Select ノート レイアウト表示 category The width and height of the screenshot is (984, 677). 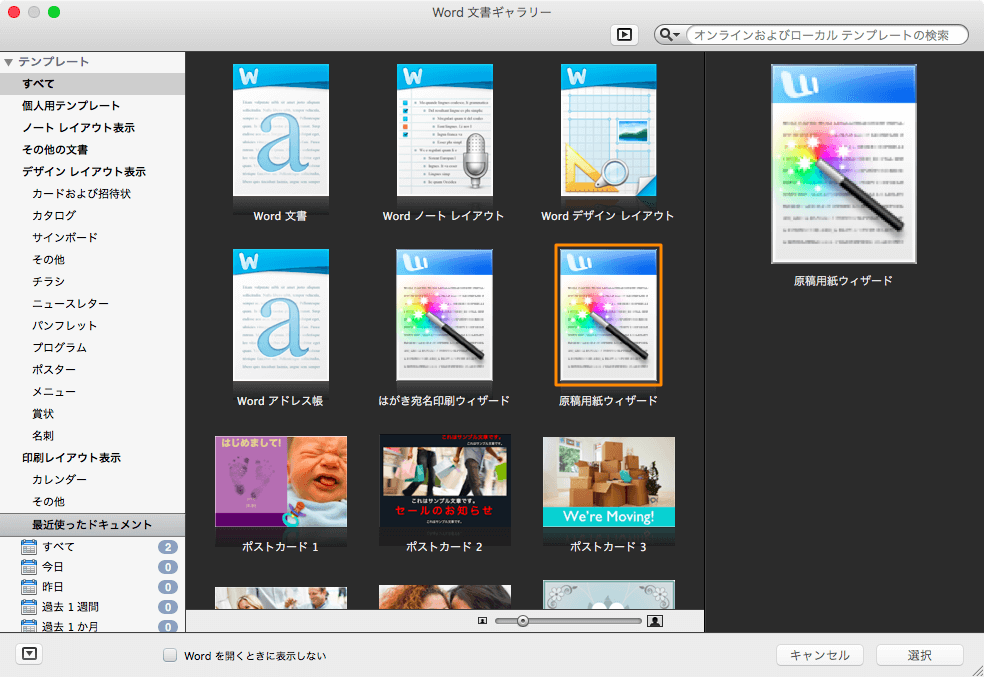[92, 127]
